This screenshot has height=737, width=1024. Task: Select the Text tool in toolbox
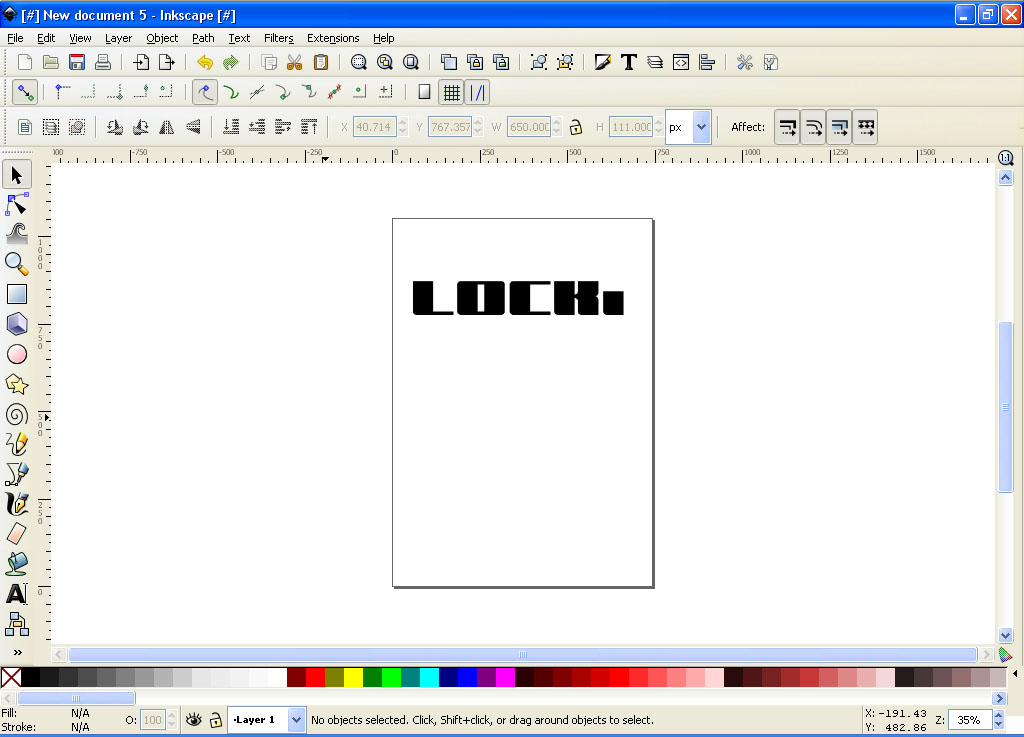pos(17,594)
